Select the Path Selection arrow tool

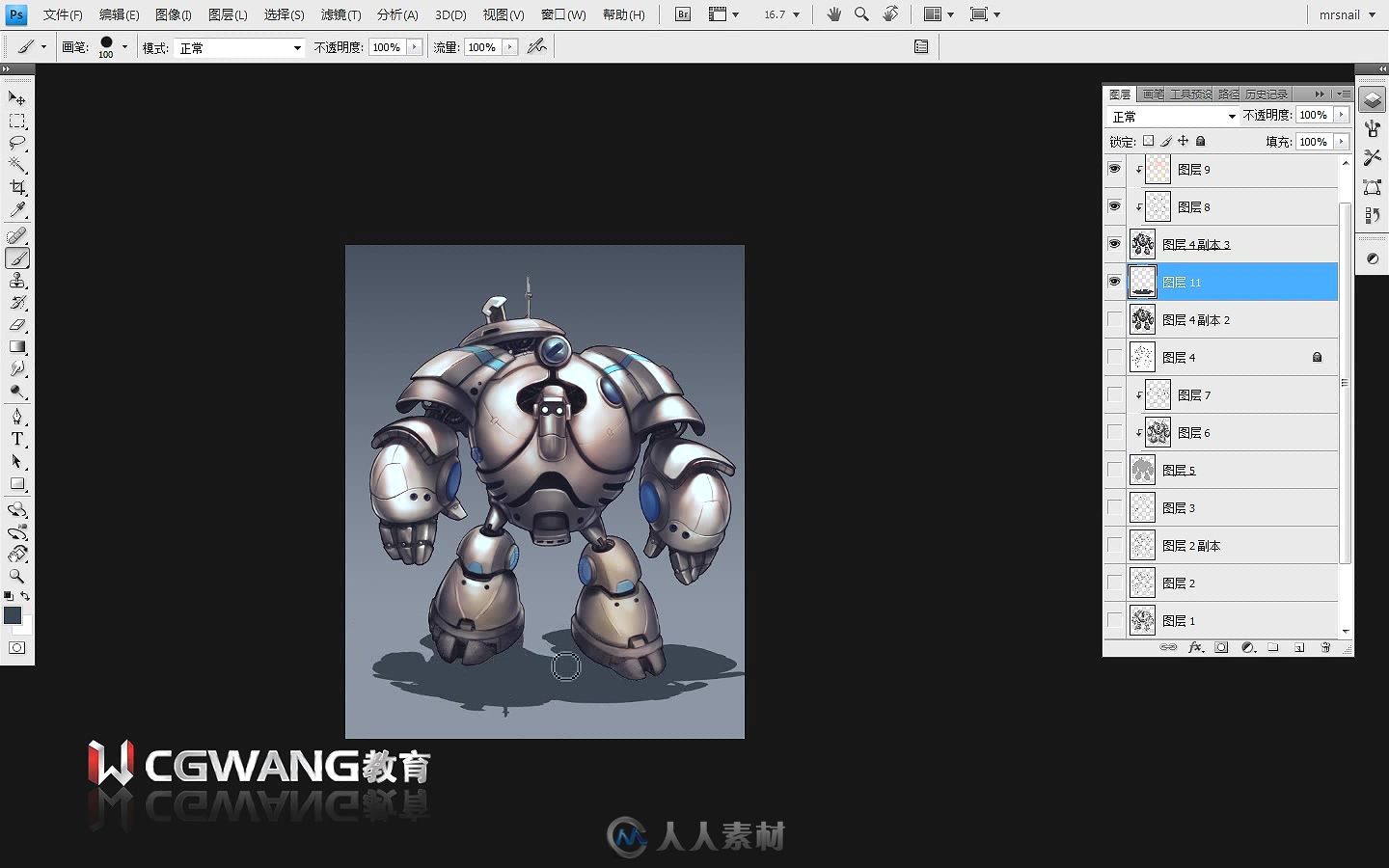tap(17, 461)
